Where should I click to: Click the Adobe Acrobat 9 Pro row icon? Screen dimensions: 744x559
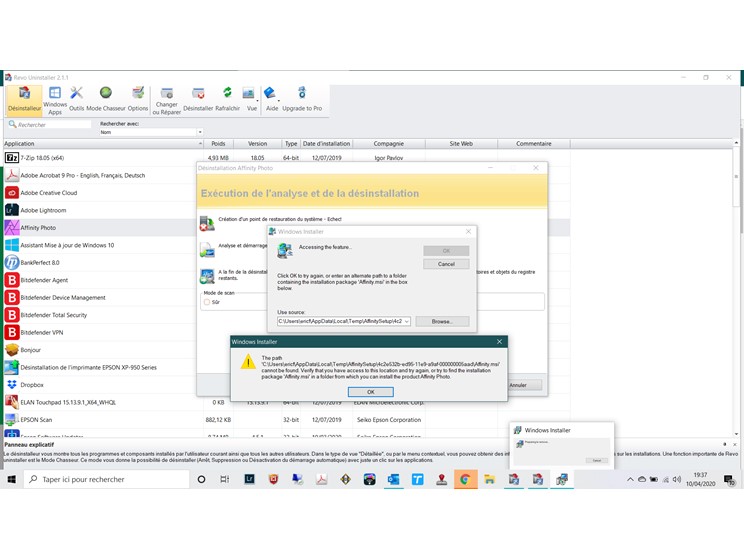[12, 175]
